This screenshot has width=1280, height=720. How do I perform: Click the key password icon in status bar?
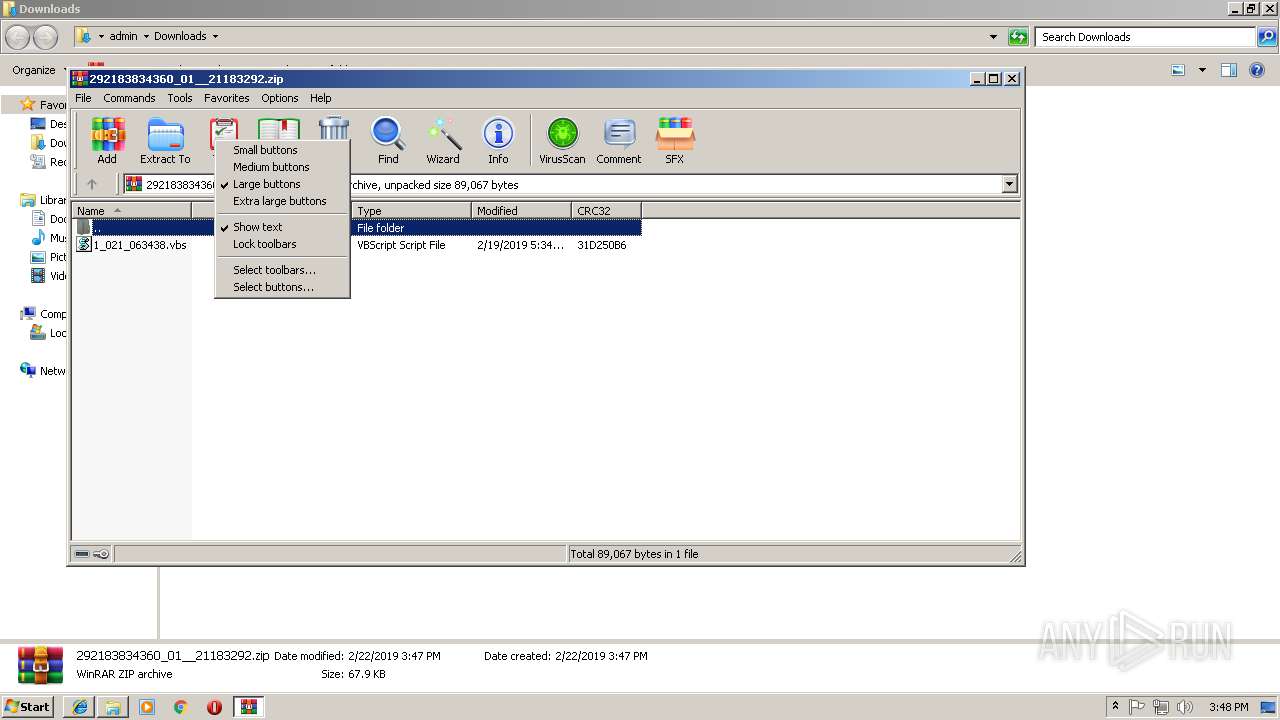tap(101, 554)
